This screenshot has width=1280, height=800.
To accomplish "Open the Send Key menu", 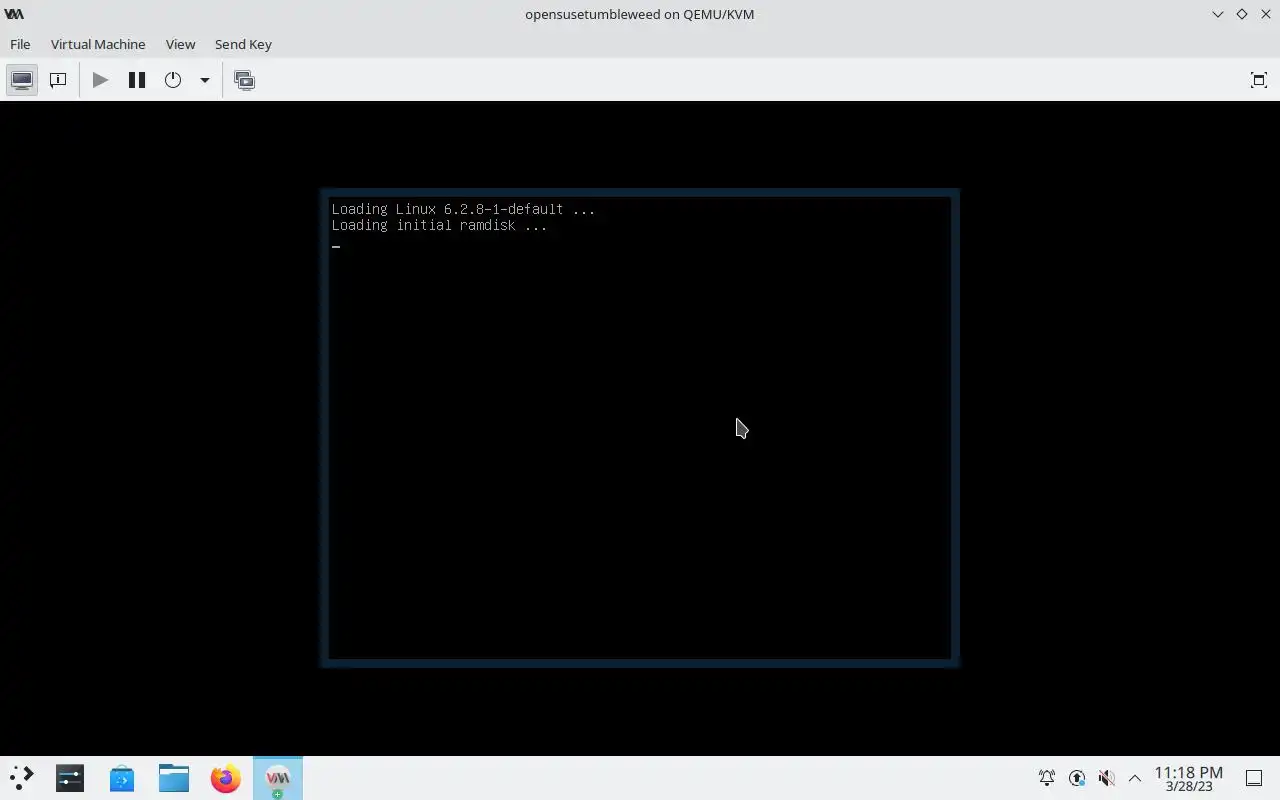I will click(x=243, y=44).
